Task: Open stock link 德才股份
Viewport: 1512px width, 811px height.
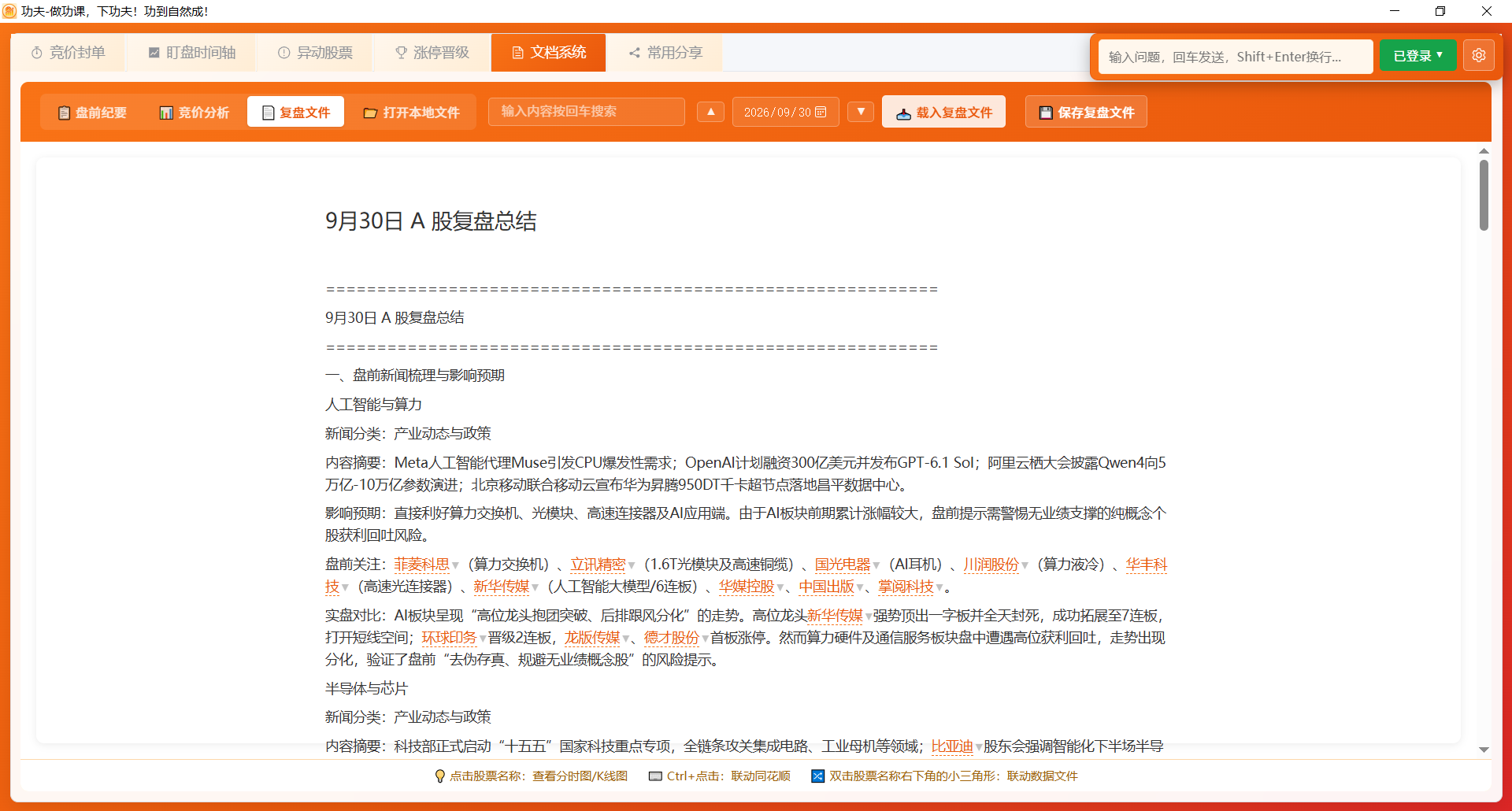Action: tap(672, 638)
